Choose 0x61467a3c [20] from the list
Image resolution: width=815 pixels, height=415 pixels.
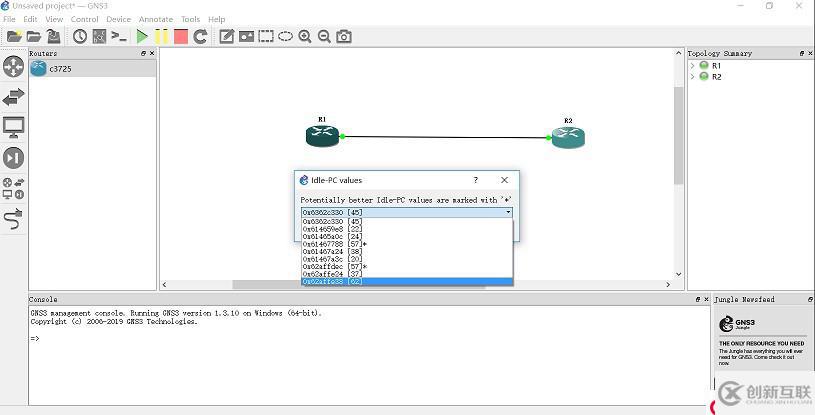click(407, 259)
